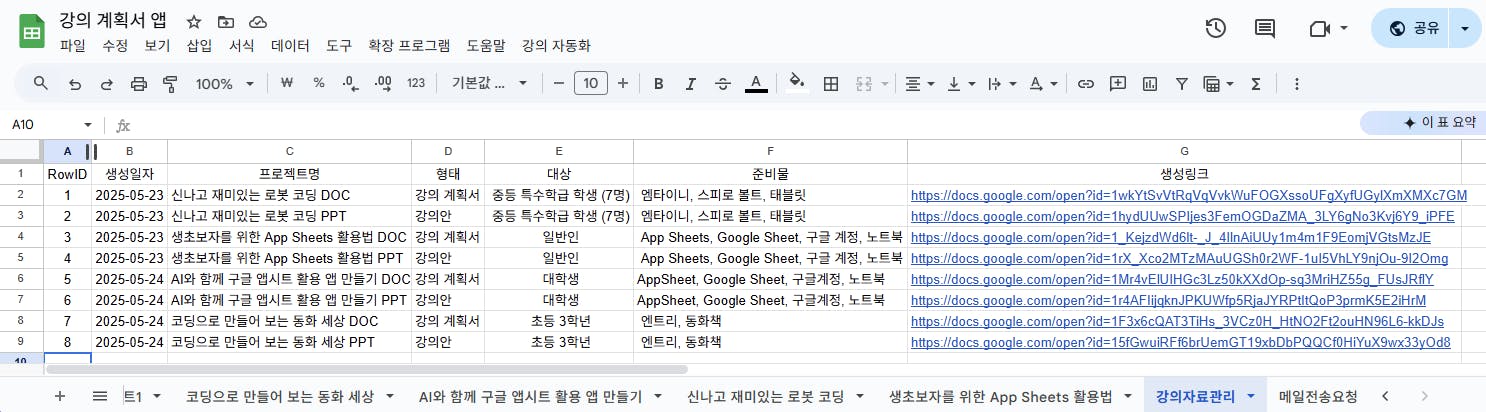Star this spreadsheet
This screenshot has height=412, width=1486.
(x=194, y=21)
